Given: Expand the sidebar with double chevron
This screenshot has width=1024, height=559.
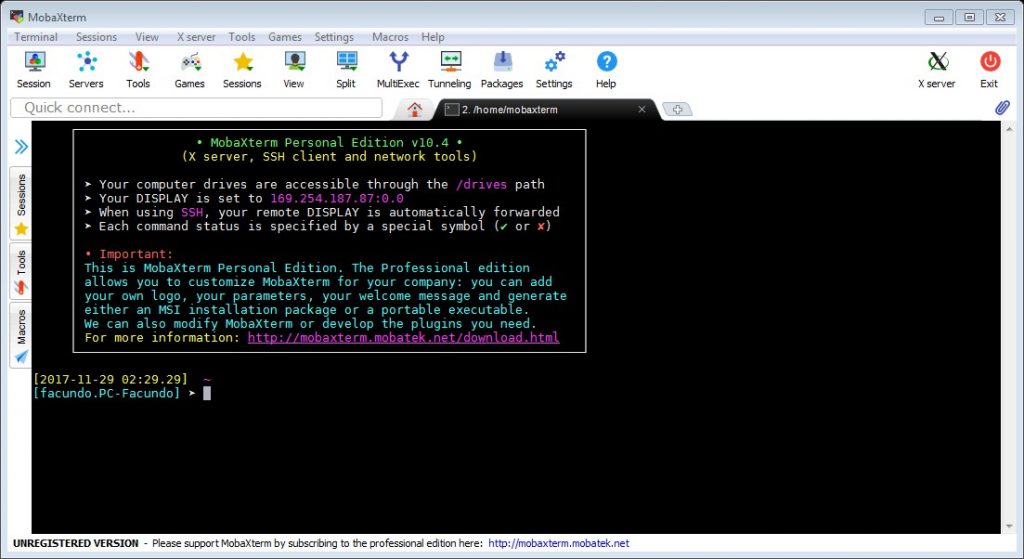Looking at the screenshot, I should [21, 146].
